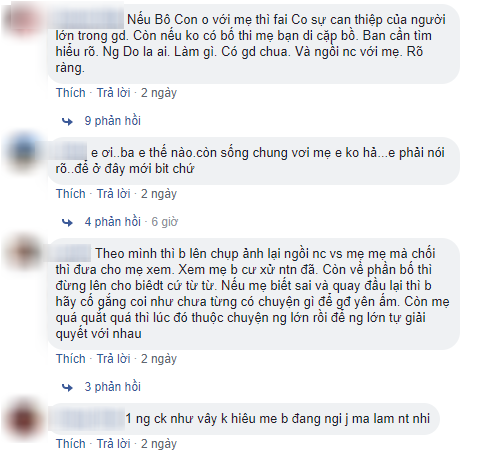Like the first comment via Thích
The width and height of the screenshot is (489, 461).
pos(71,93)
